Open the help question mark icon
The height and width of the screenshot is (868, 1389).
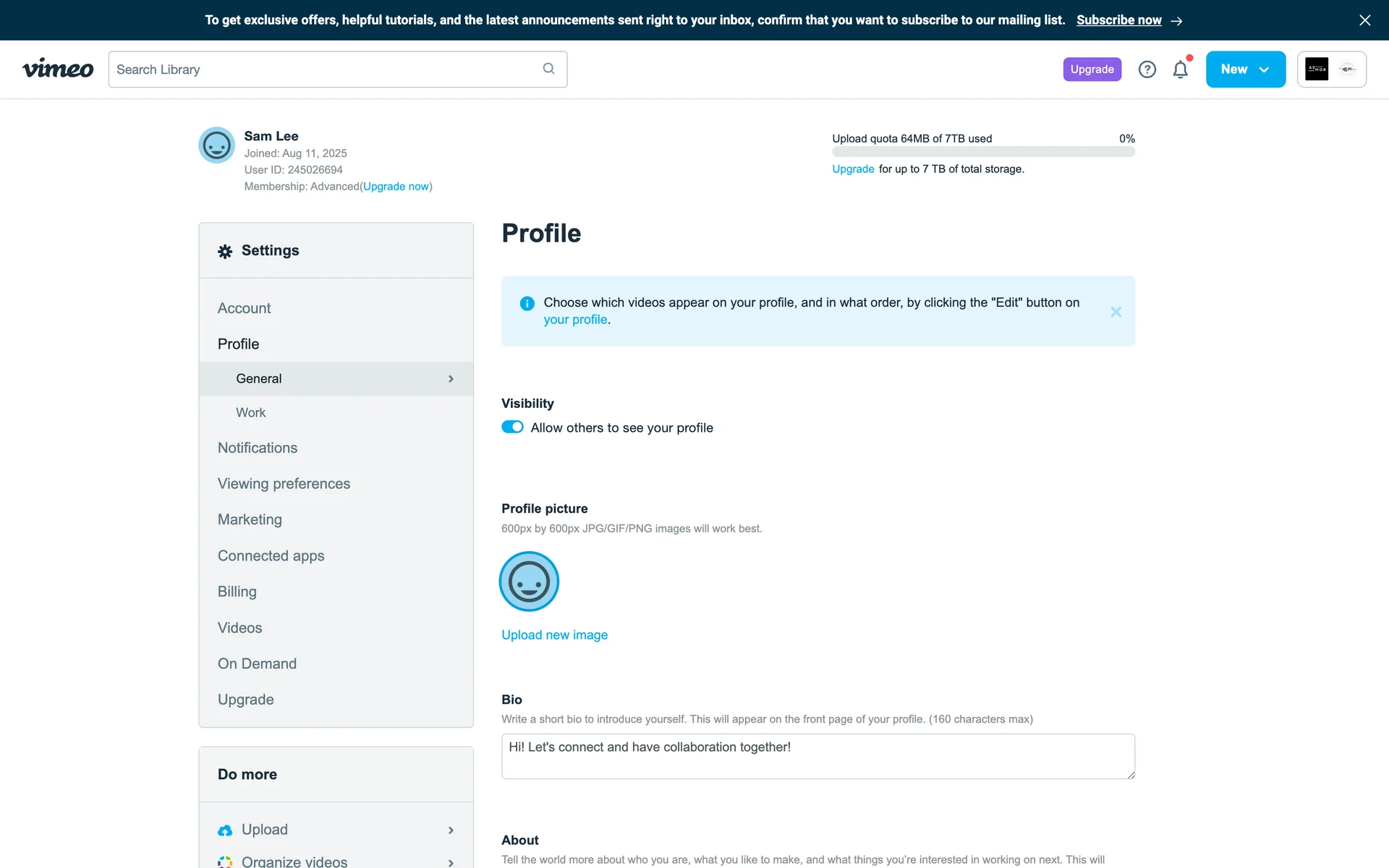tap(1147, 69)
